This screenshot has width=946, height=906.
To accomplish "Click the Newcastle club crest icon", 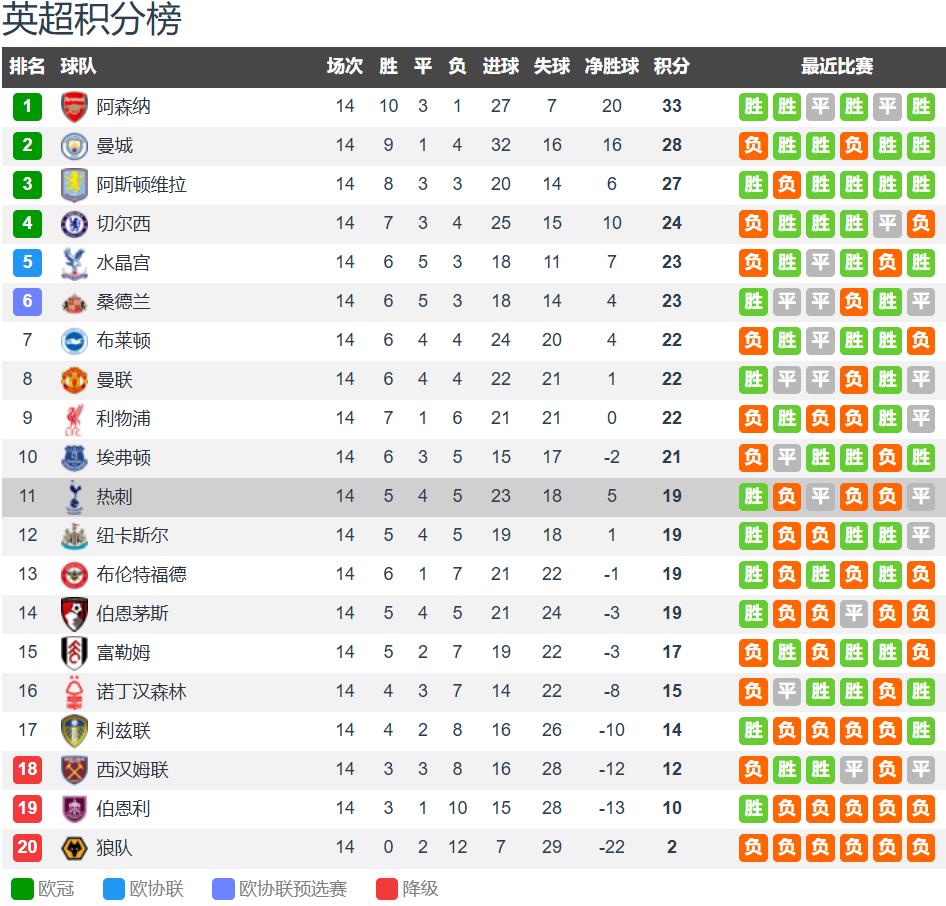I will click(x=75, y=535).
